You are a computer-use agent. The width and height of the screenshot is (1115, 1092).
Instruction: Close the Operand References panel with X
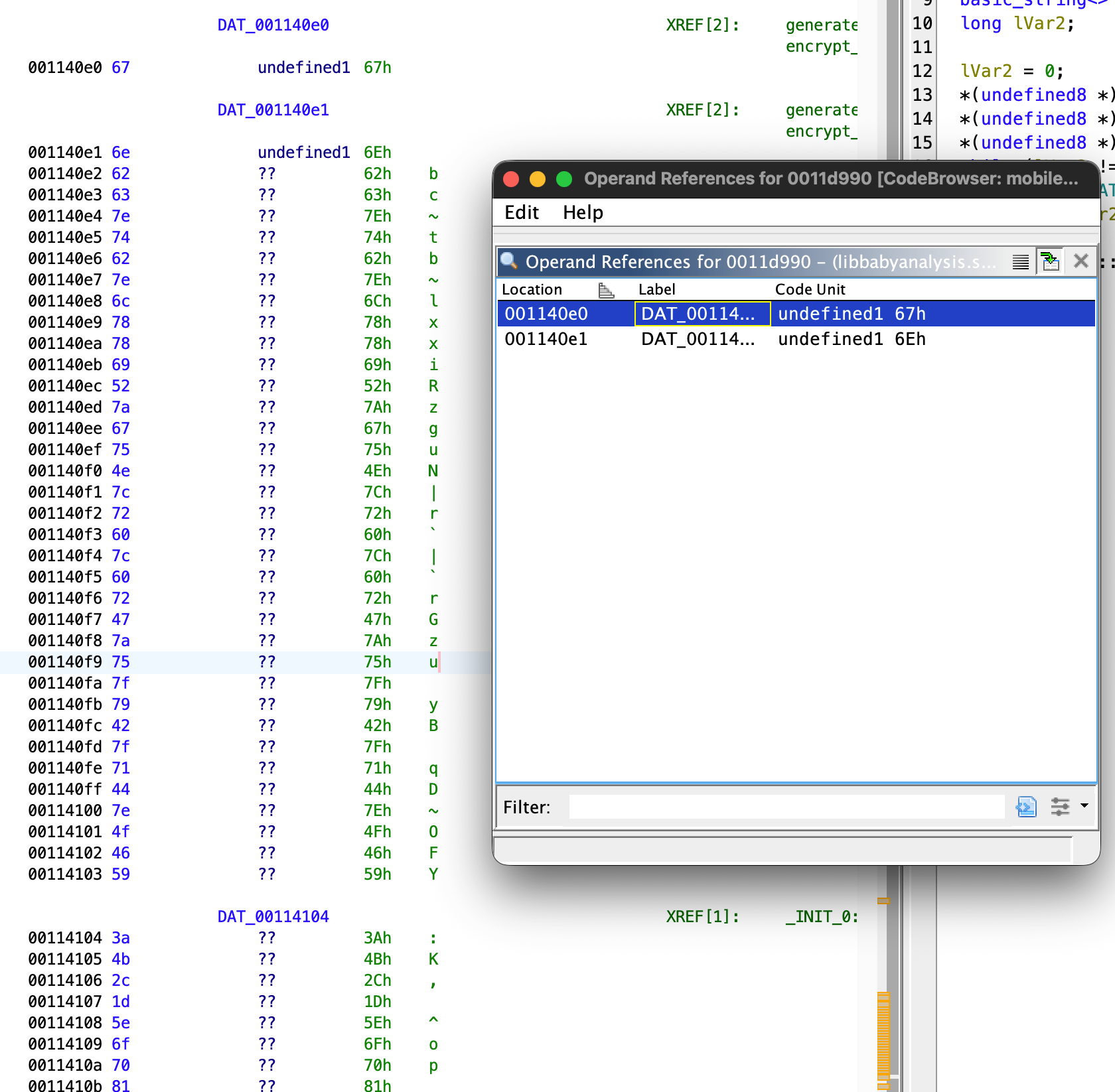(x=1080, y=261)
